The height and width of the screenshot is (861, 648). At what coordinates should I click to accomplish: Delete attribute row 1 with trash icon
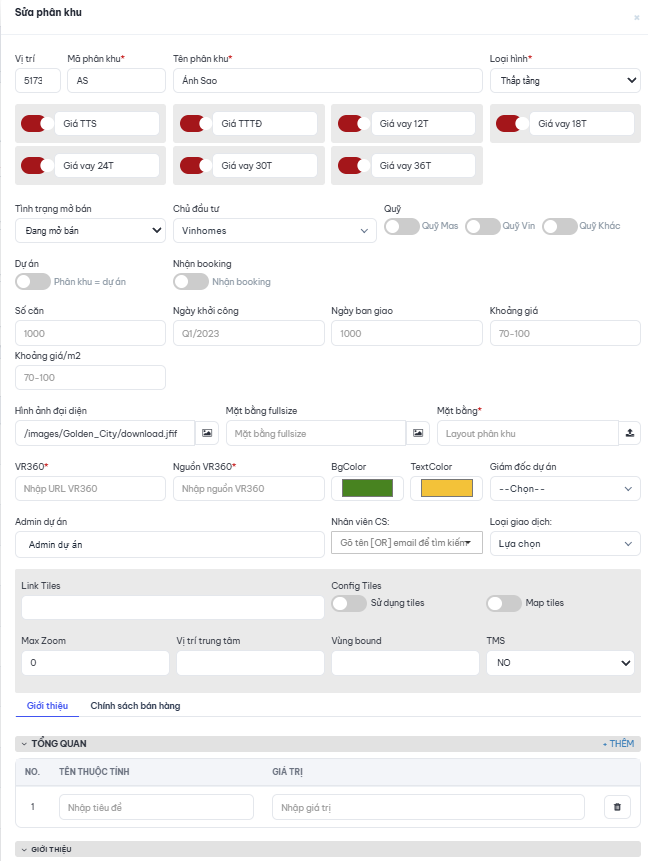click(617, 807)
